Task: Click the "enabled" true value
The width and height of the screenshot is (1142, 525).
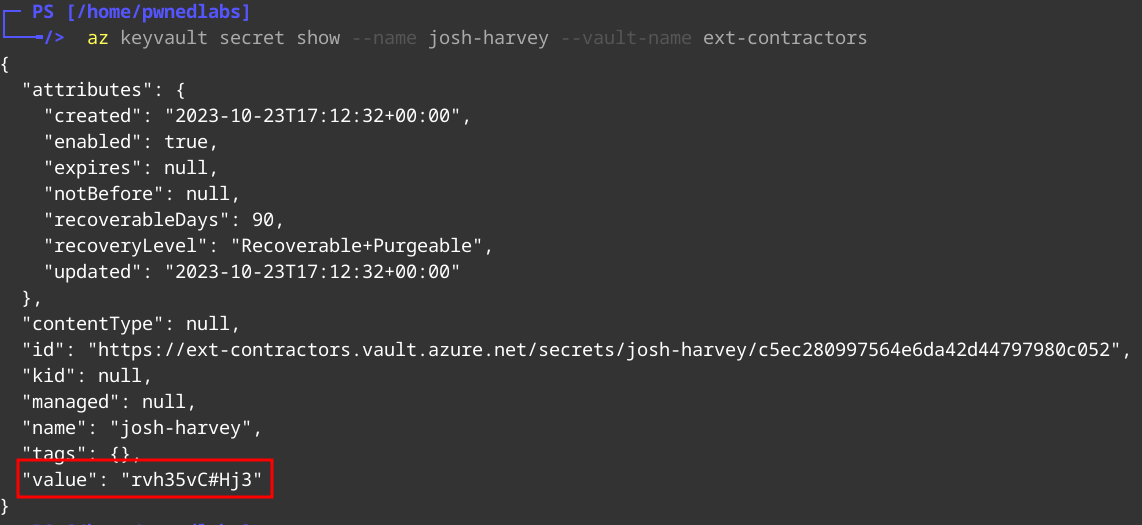Action: (186, 142)
